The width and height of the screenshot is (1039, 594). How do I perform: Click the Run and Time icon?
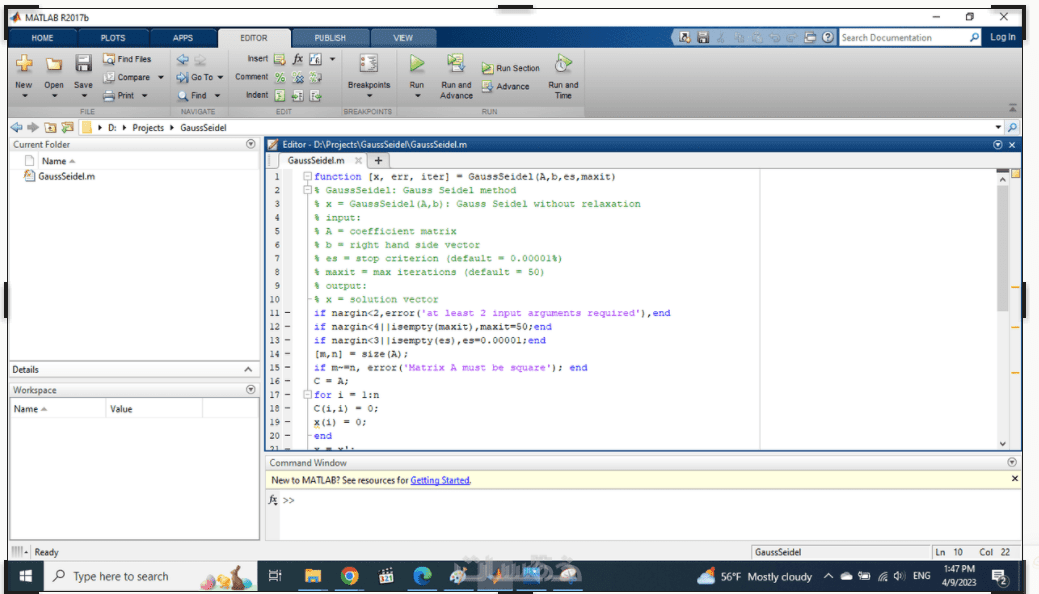click(563, 64)
